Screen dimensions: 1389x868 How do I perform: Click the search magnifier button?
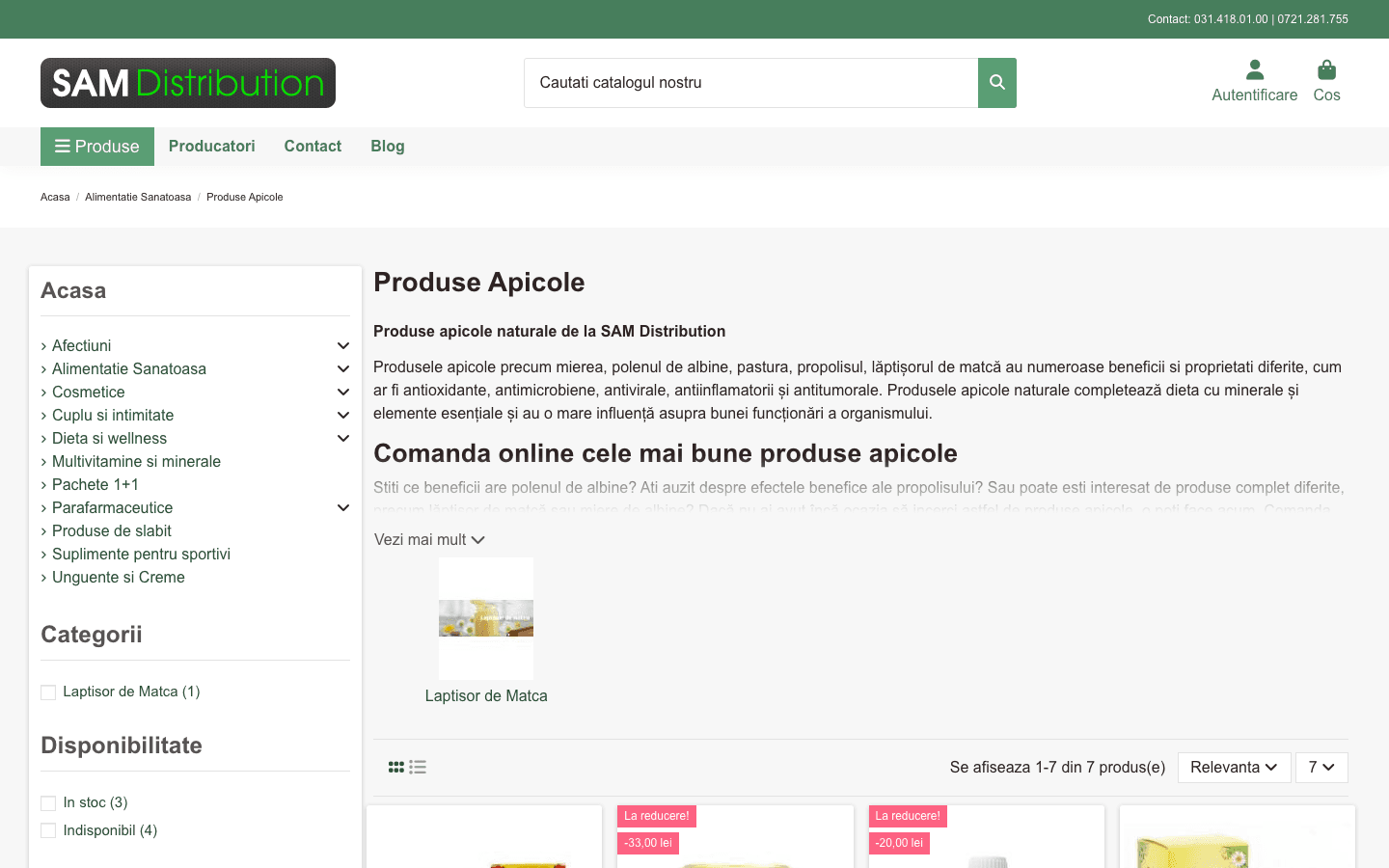pyautogui.click(x=997, y=83)
